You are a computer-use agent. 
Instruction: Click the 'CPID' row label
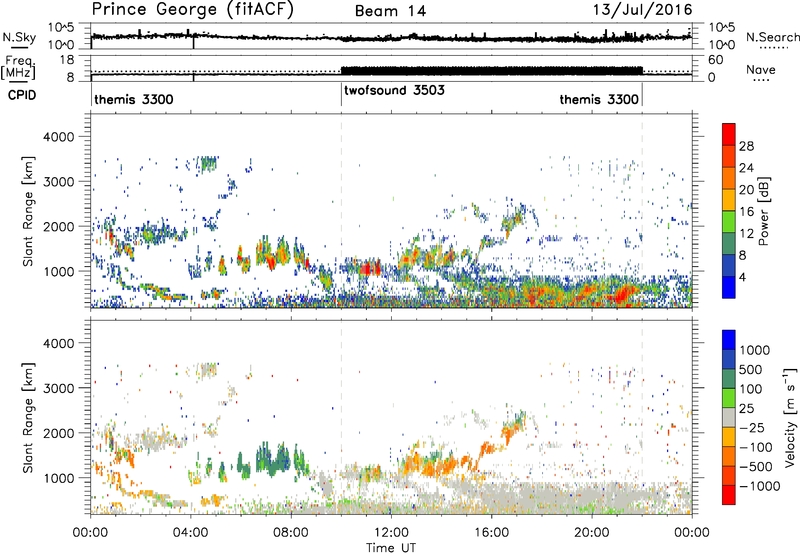pyautogui.click(x=22, y=95)
